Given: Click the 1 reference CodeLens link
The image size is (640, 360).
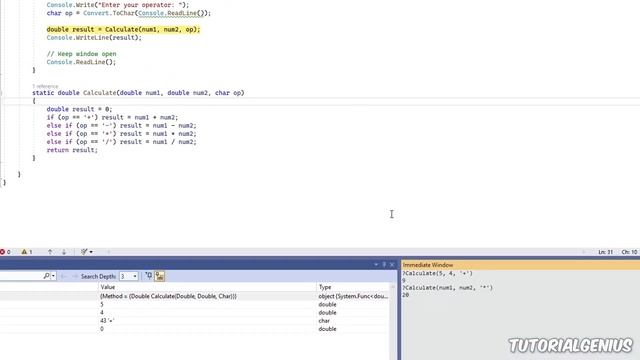Looking at the screenshot, I should tap(45, 86).
